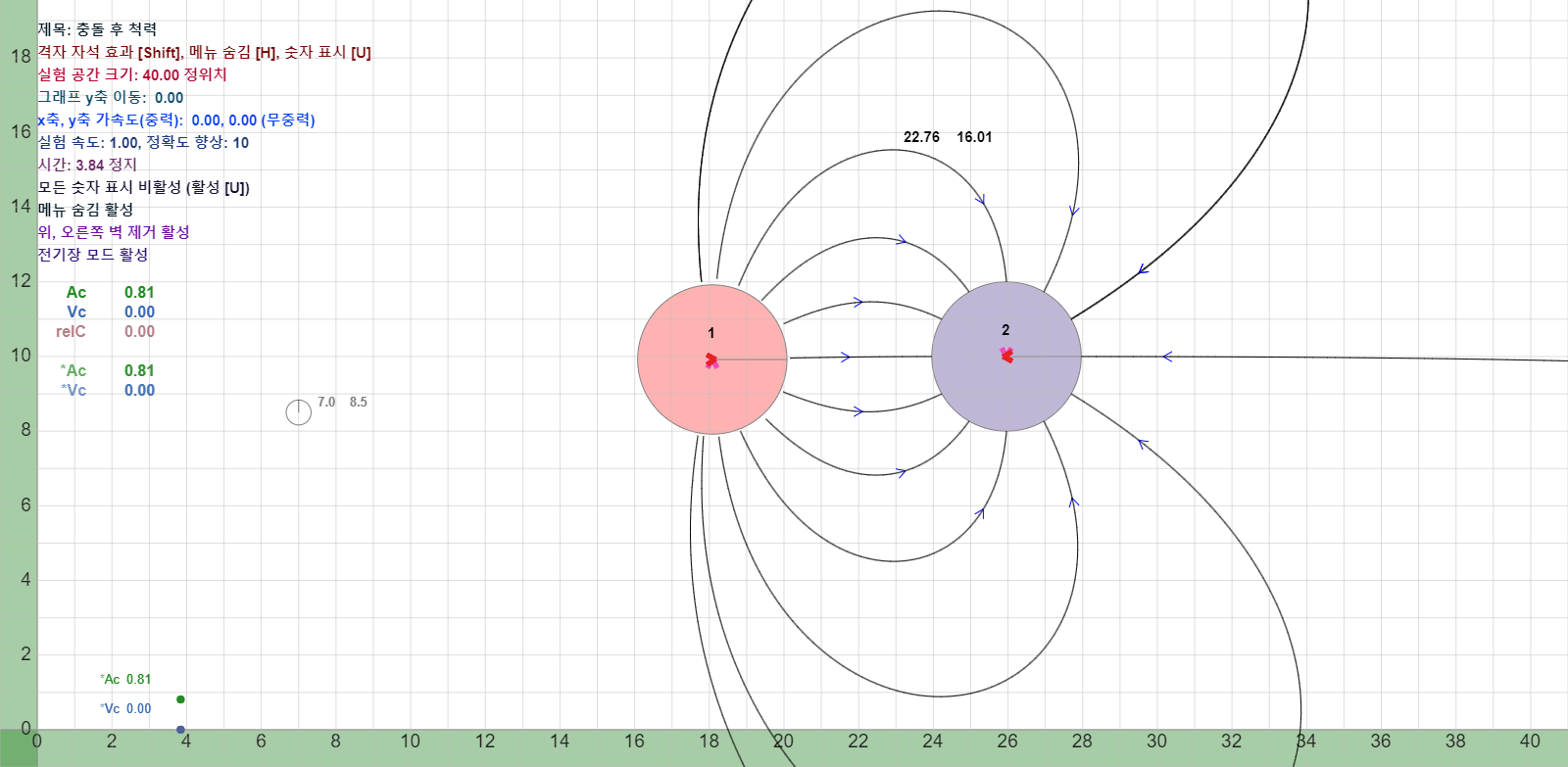The image size is (1568, 767).
Task: Click the *Vc label in left value list
Action: [x=73, y=390]
